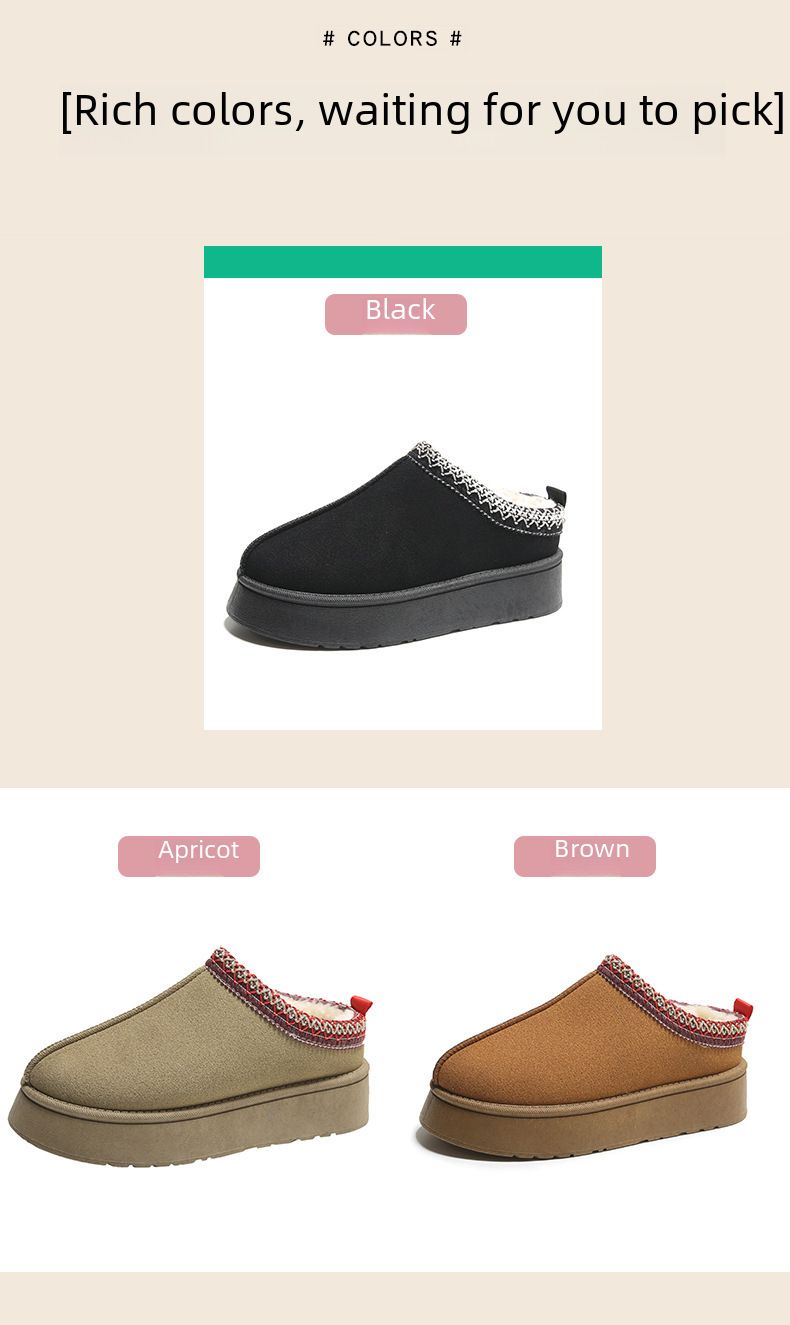Image resolution: width=790 pixels, height=1325 pixels.
Task: Open the apricot slipper product photo
Action: click(x=190, y=1057)
